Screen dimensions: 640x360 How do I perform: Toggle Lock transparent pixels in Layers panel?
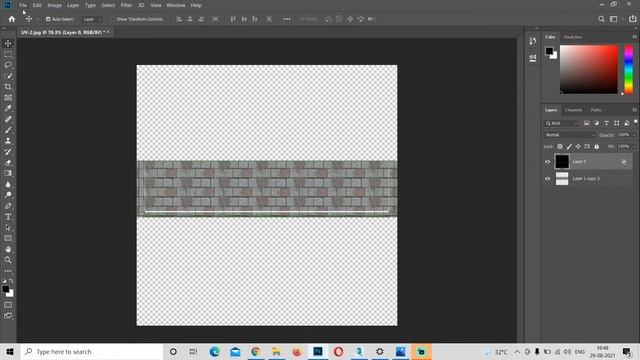[x=560, y=147]
